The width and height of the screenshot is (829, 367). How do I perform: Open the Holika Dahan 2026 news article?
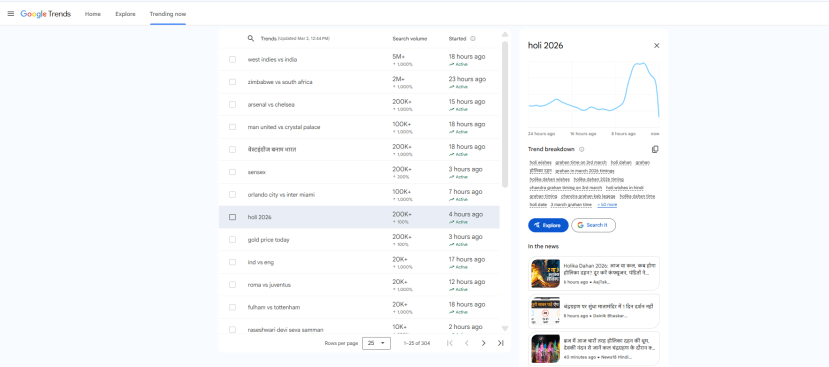(594, 273)
